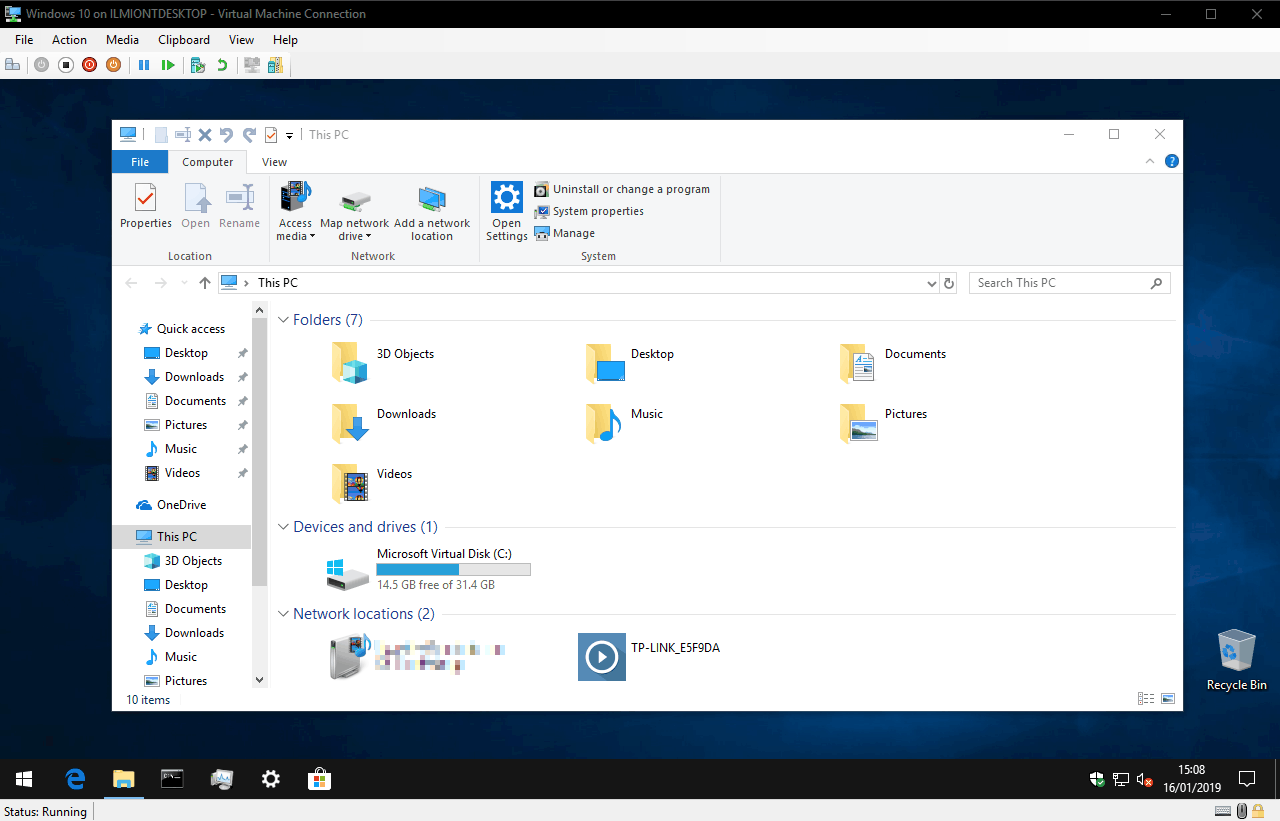Click Delete X in Explorer quick access toolbar

(205, 135)
